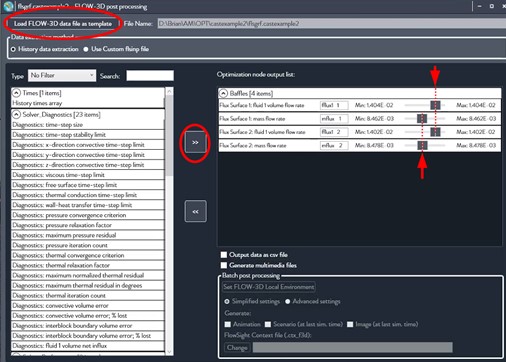
Task: Click the list scrollbar up arrow
Action: [169, 91]
